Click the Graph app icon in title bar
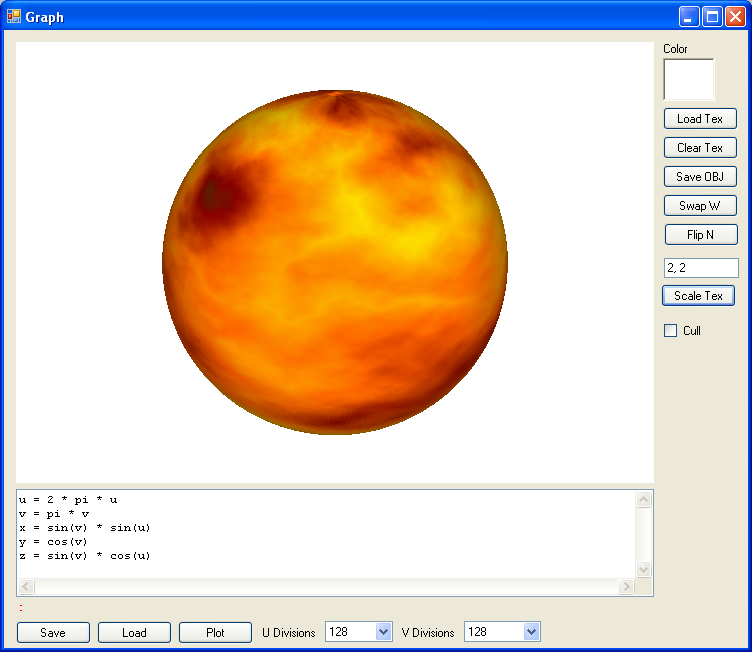This screenshot has height=652, width=752. (14, 16)
